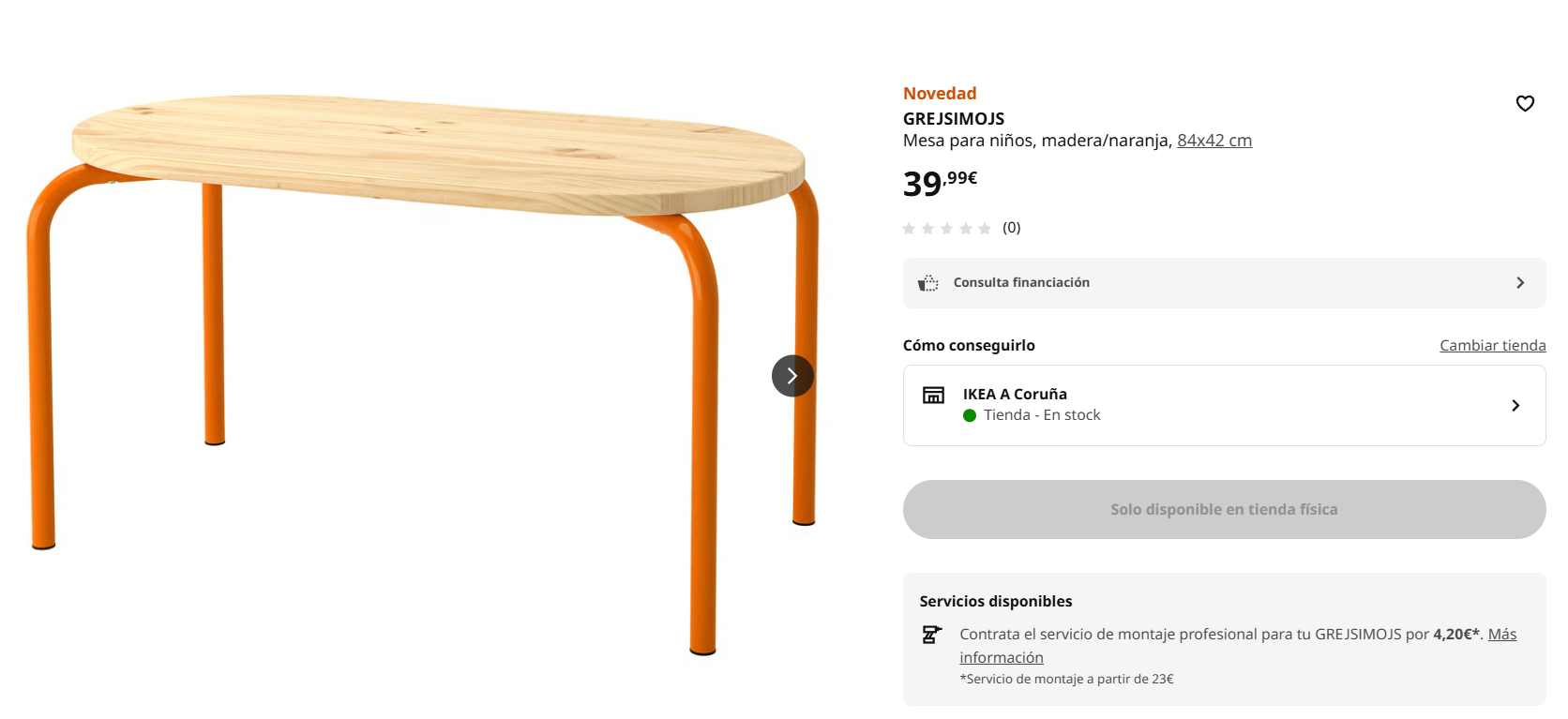Viewport: 1568px width, 719px height.
Task: Follow the Más información assembly link
Action: 1501,635
